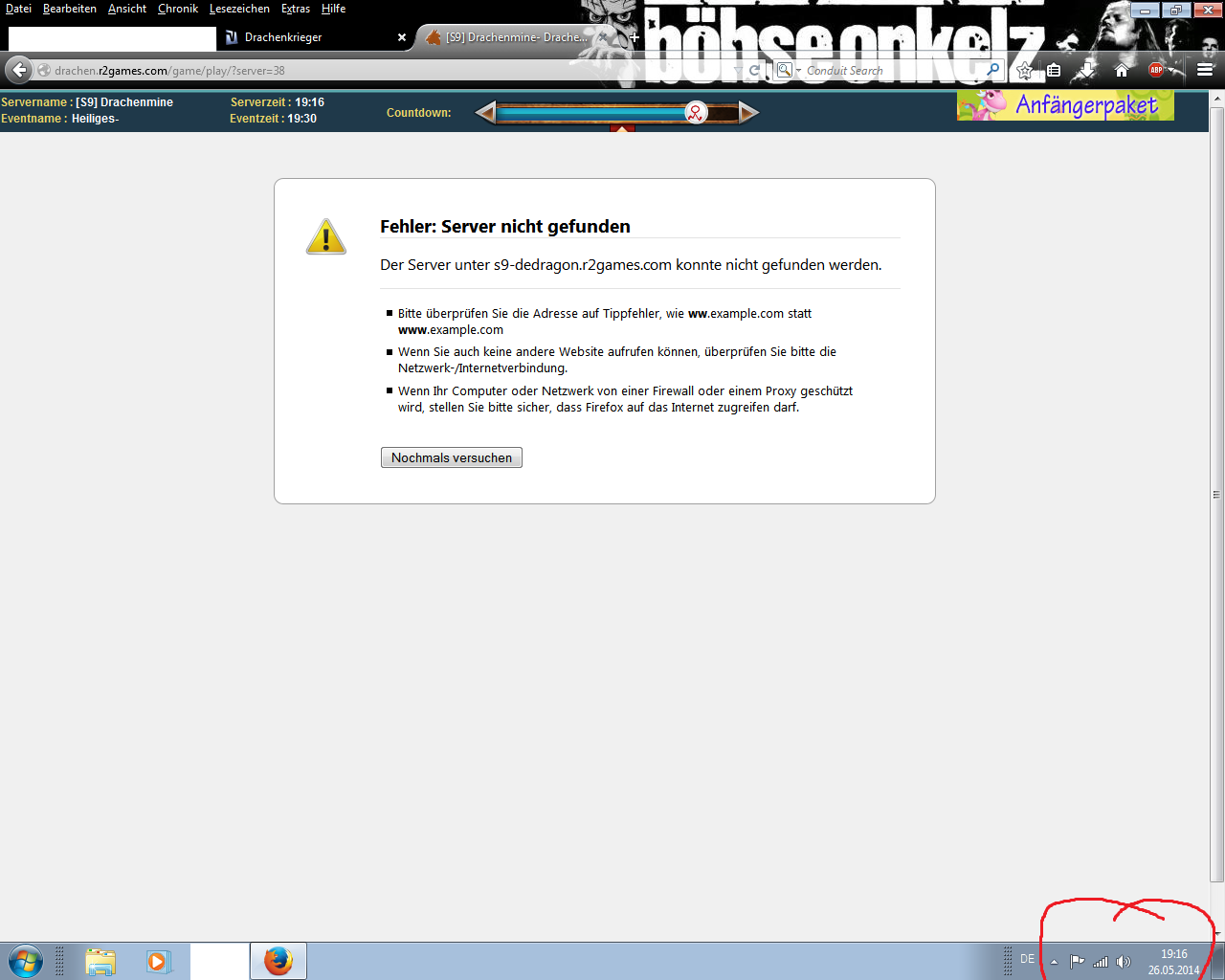Click the Conduit Search input field

(x=890, y=70)
